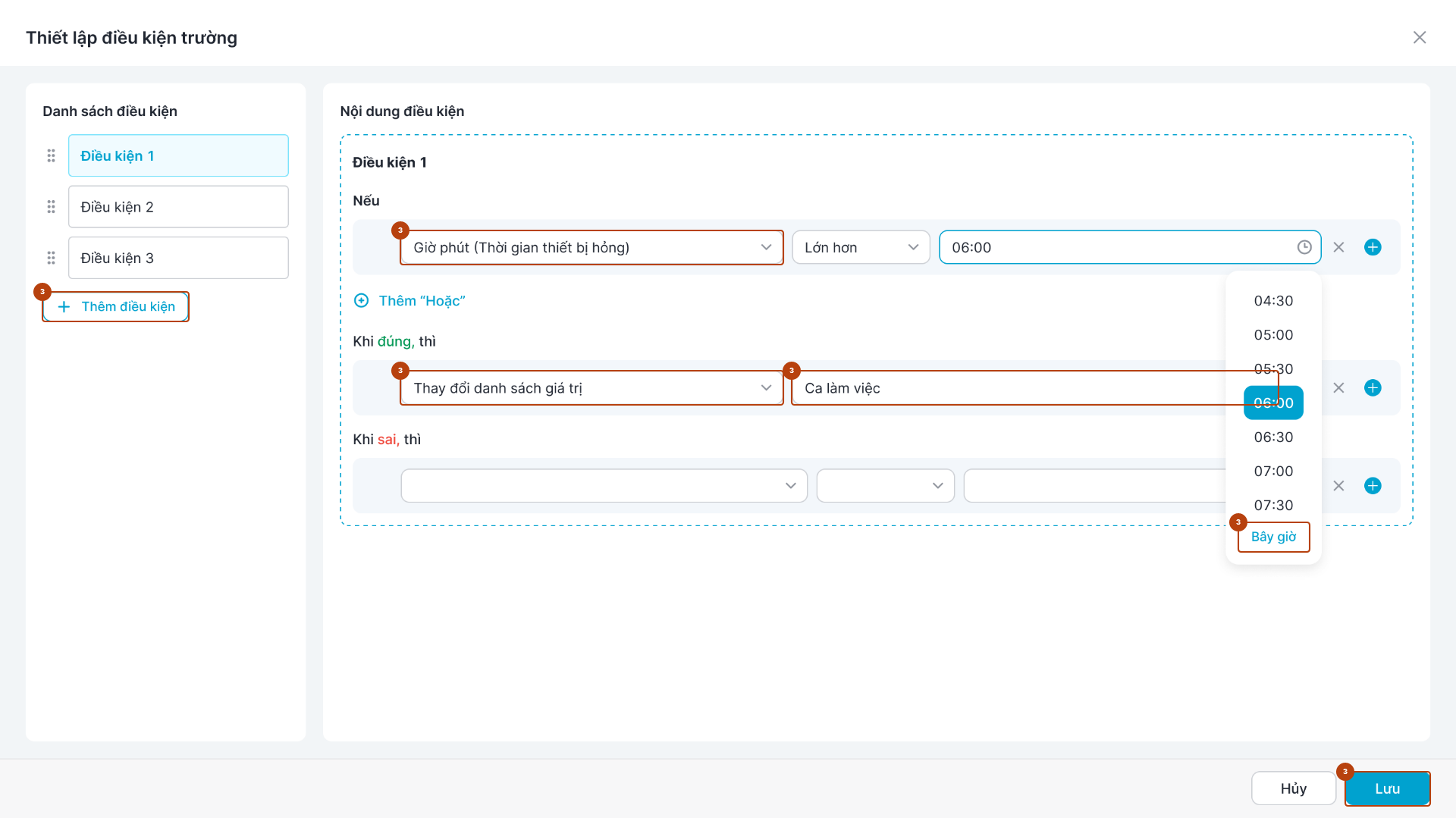Image resolution: width=1456 pixels, height=818 pixels.
Task: Click the Bây giờ button
Action: [x=1273, y=537]
